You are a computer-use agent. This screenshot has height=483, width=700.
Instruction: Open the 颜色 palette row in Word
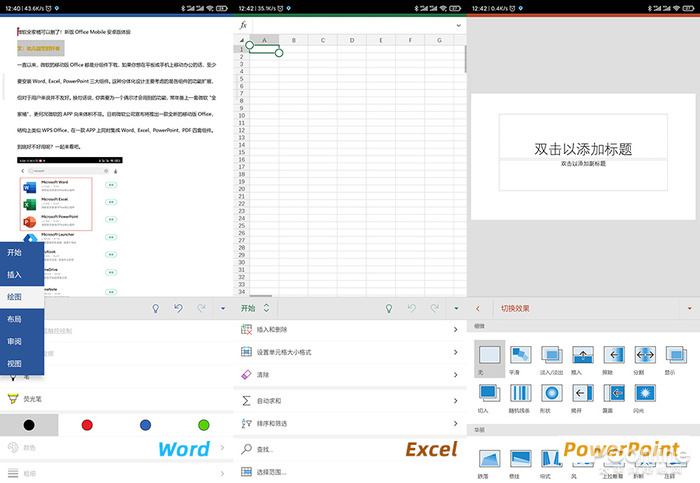tap(116, 448)
